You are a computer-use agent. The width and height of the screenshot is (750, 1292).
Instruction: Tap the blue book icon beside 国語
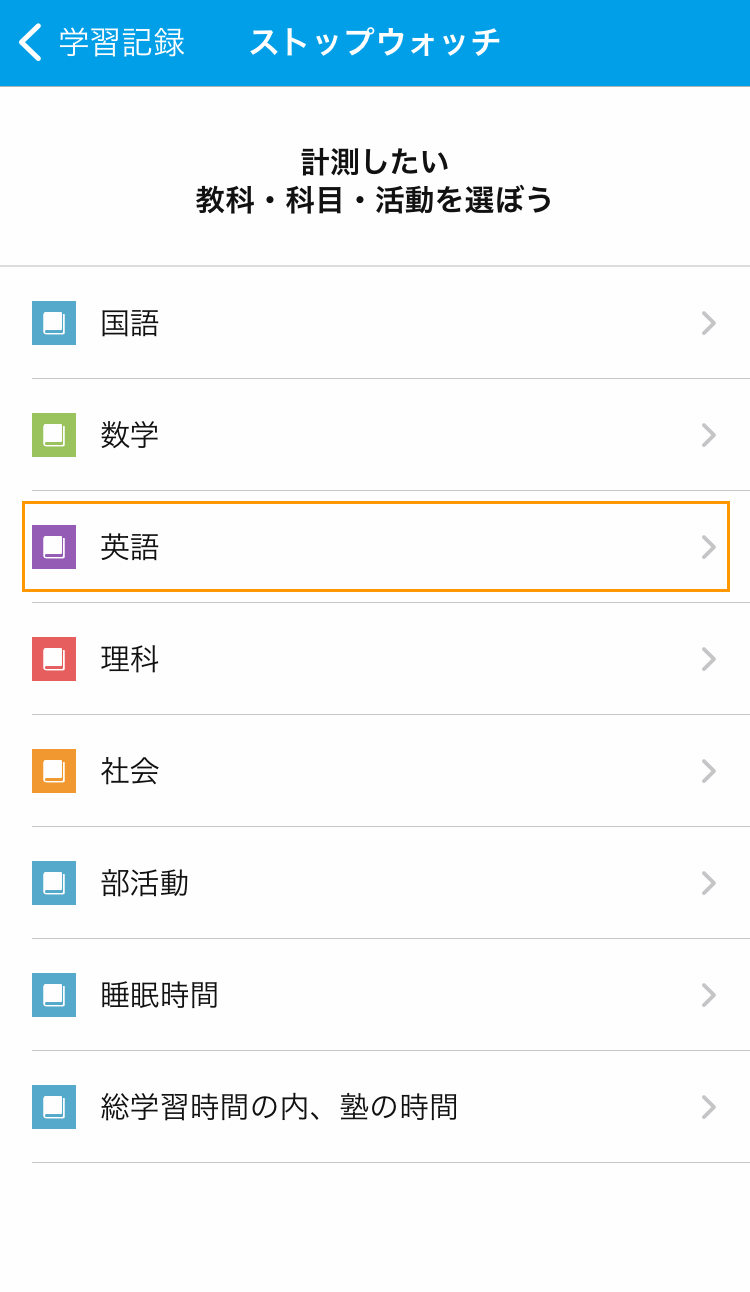[54, 323]
